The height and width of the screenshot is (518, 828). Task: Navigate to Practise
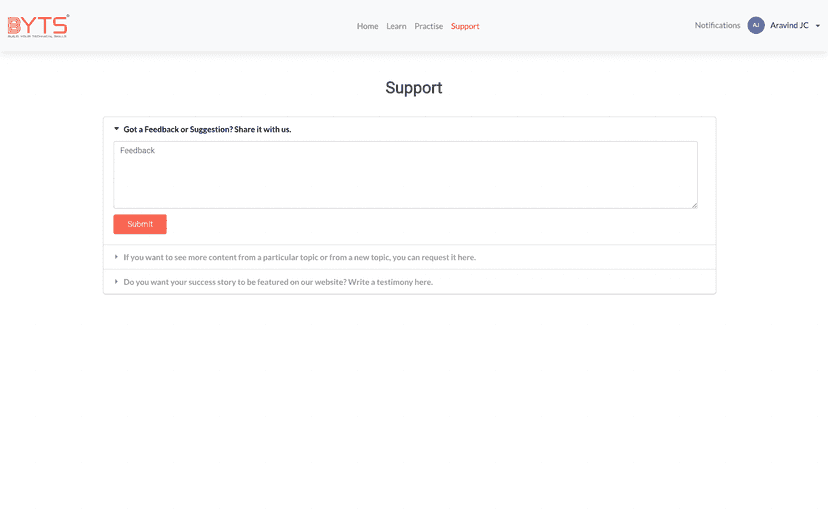pos(428,26)
